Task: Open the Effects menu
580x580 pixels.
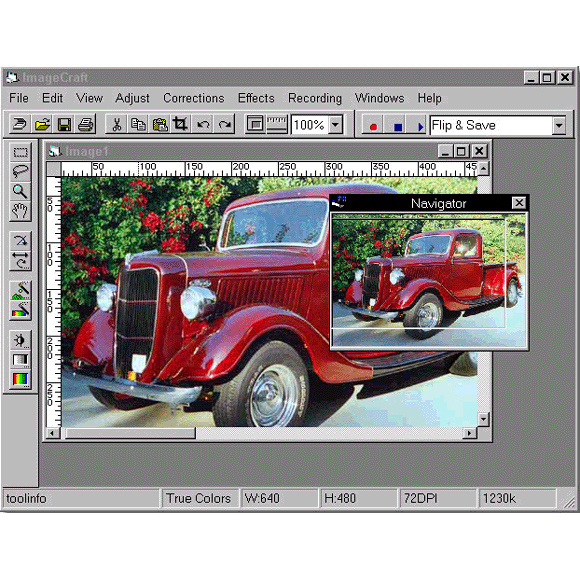Action: point(256,98)
